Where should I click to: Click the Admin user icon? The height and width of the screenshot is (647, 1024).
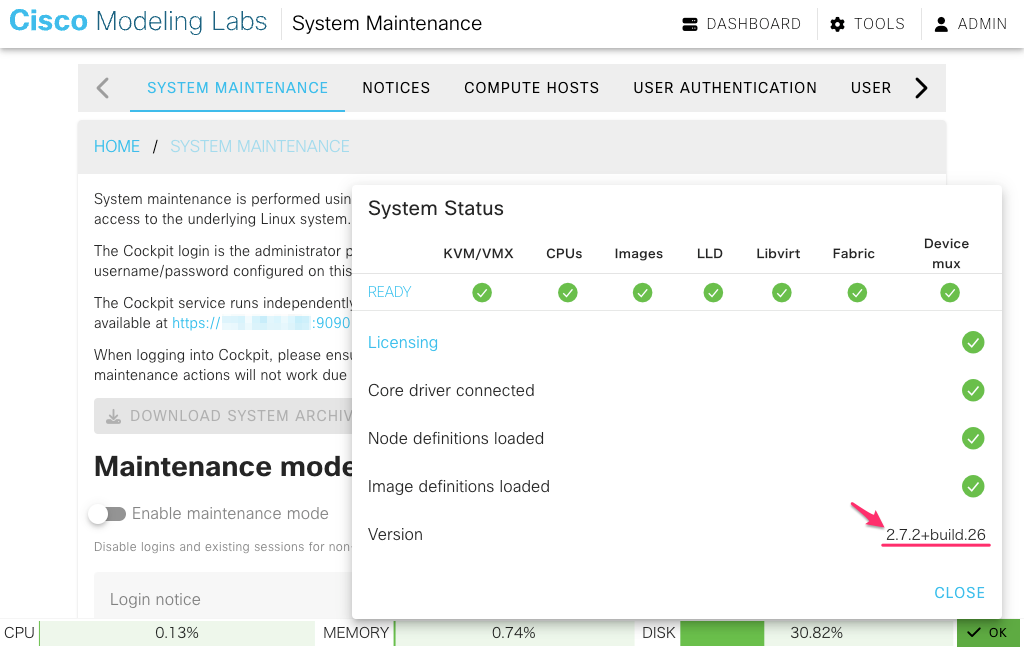(x=941, y=24)
